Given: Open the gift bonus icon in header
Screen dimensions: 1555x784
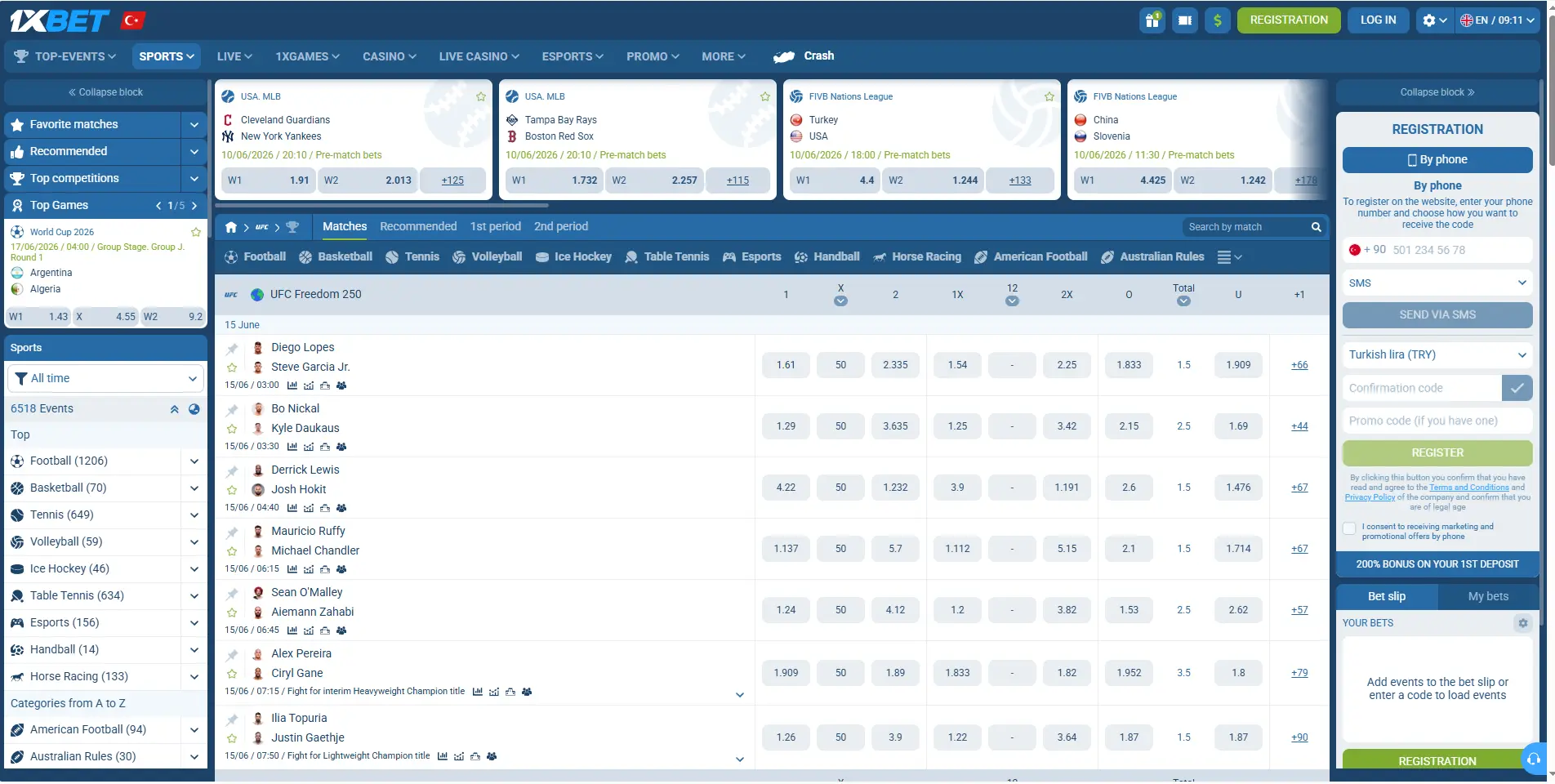Looking at the screenshot, I should pyautogui.click(x=1152, y=20).
